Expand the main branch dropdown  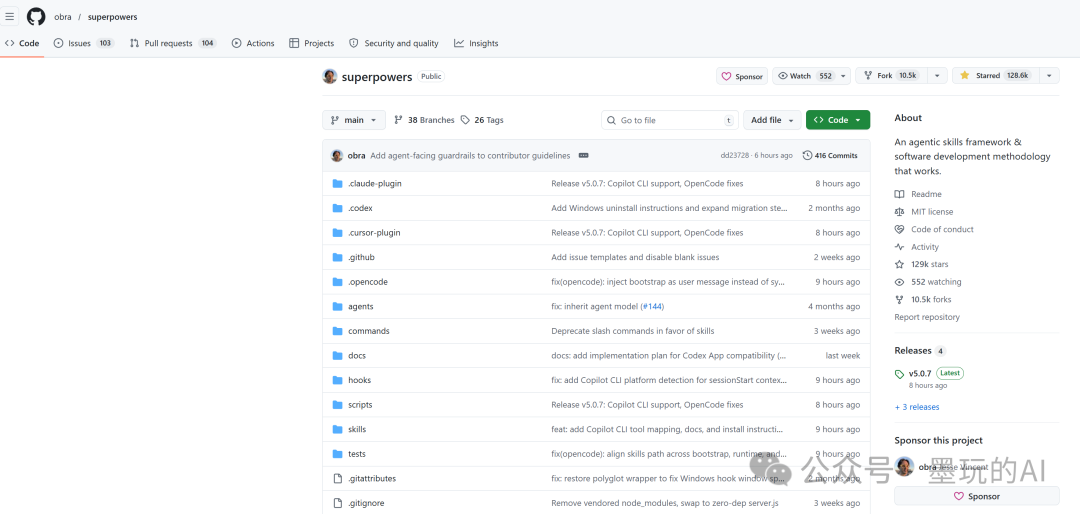[x=353, y=120]
